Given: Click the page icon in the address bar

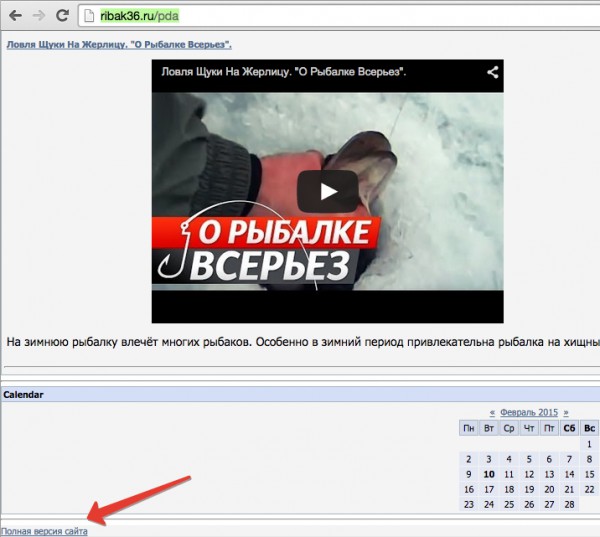Looking at the screenshot, I should 89,16.
